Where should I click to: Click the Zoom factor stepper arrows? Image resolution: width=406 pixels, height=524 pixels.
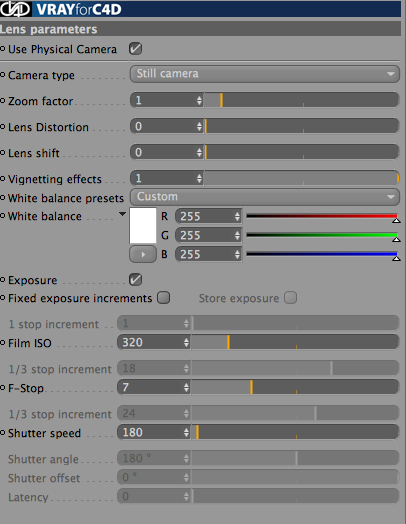pos(199,100)
